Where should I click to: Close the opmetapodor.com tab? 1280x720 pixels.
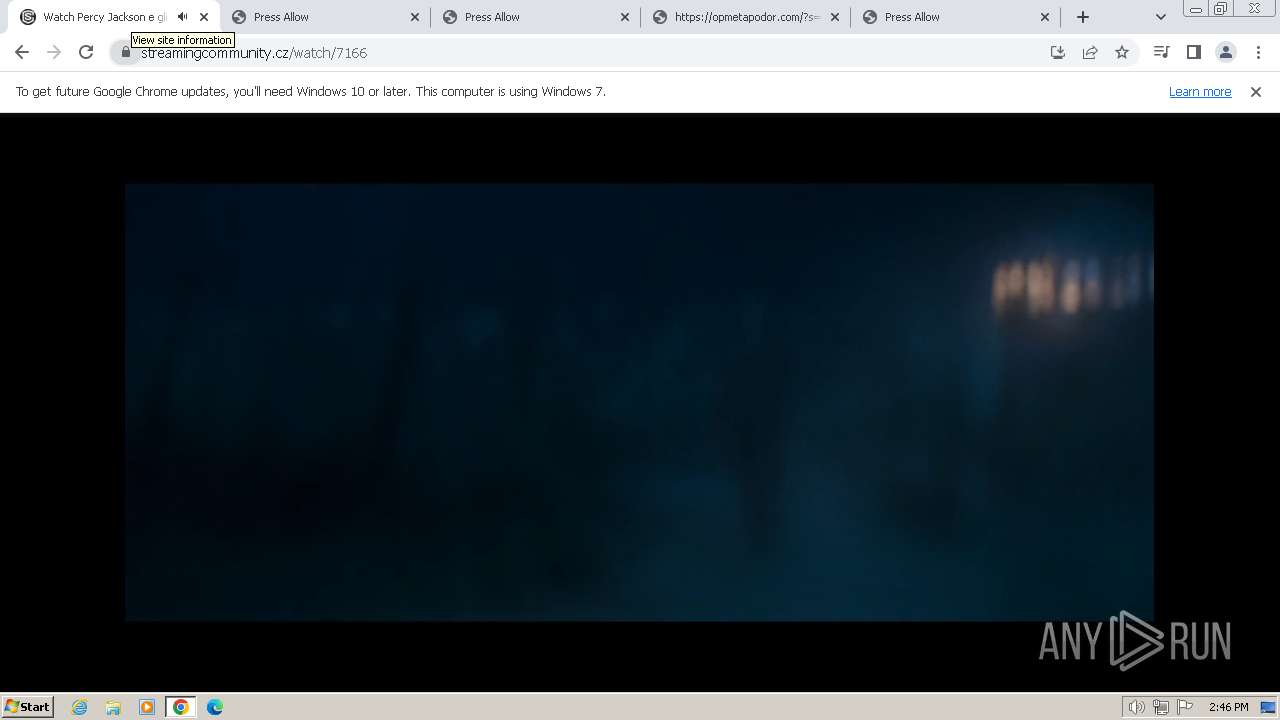(835, 17)
